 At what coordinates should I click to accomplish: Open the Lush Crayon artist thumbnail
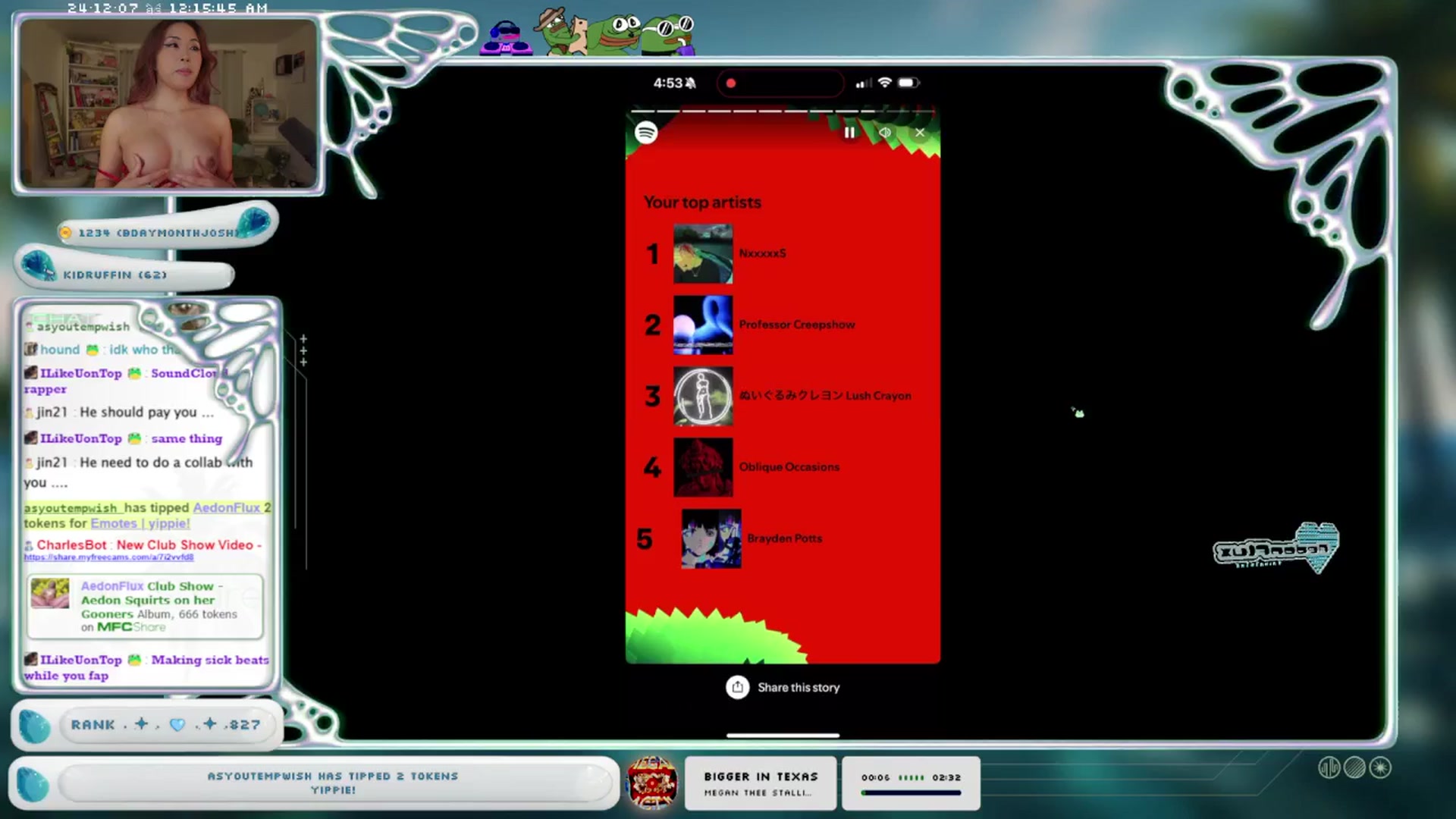point(703,396)
